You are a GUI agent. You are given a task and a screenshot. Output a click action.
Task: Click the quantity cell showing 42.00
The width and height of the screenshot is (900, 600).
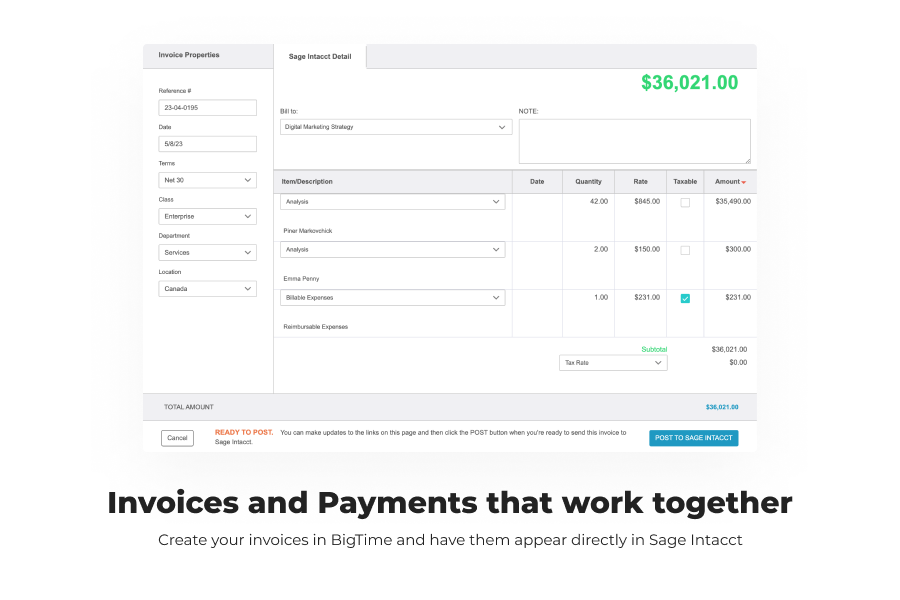[588, 202]
